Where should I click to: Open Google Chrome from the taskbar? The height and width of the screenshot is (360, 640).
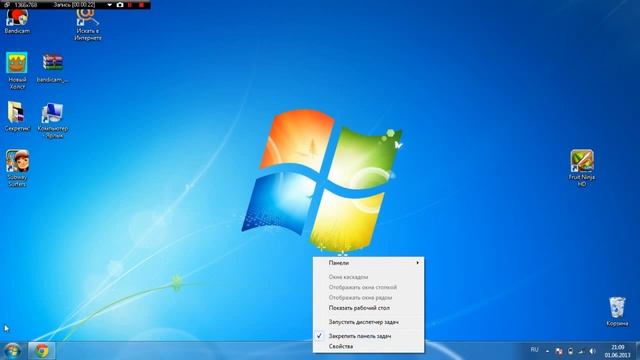[x=42, y=351]
